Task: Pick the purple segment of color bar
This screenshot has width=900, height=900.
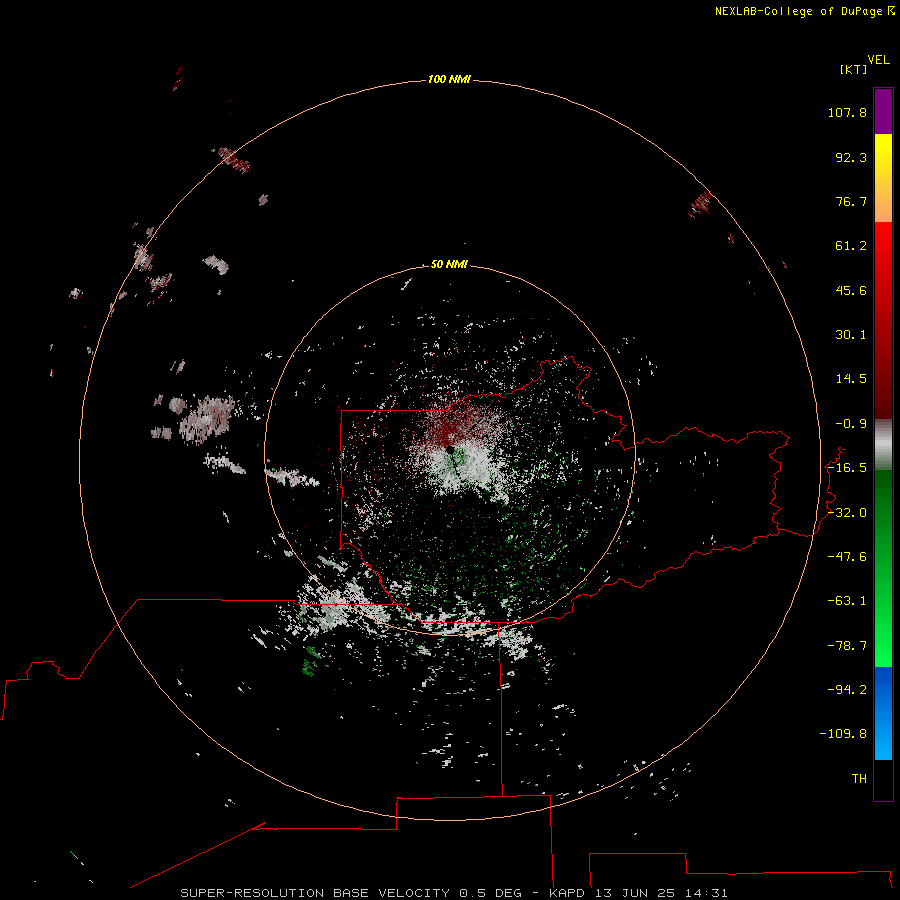Action: 883,111
